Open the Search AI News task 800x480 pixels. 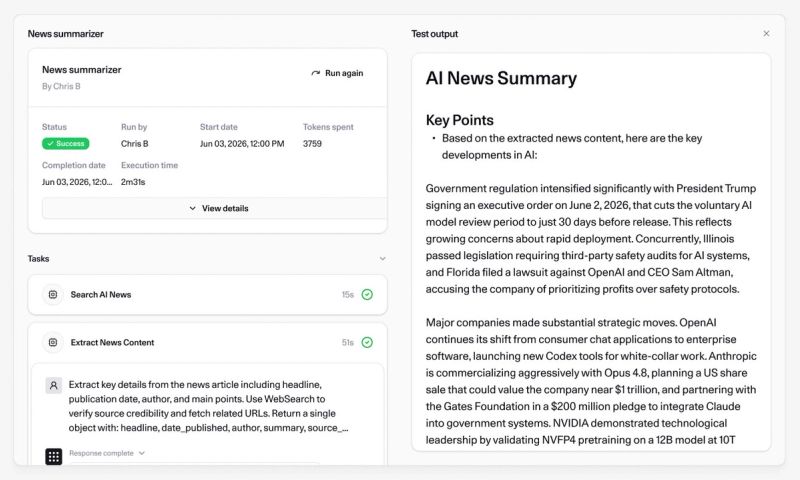(x=207, y=294)
